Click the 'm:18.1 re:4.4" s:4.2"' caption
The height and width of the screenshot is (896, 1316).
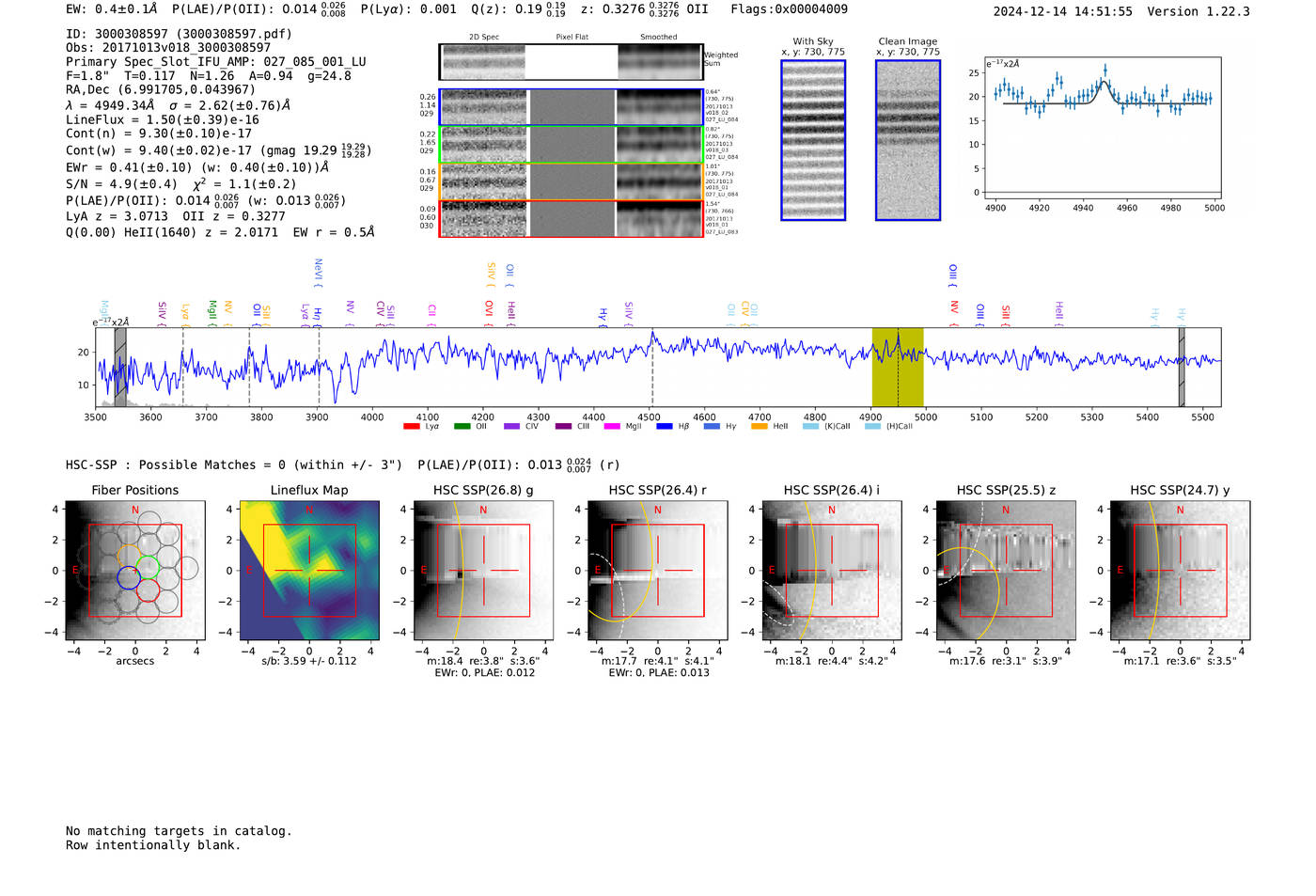pyautogui.click(x=832, y=661)
